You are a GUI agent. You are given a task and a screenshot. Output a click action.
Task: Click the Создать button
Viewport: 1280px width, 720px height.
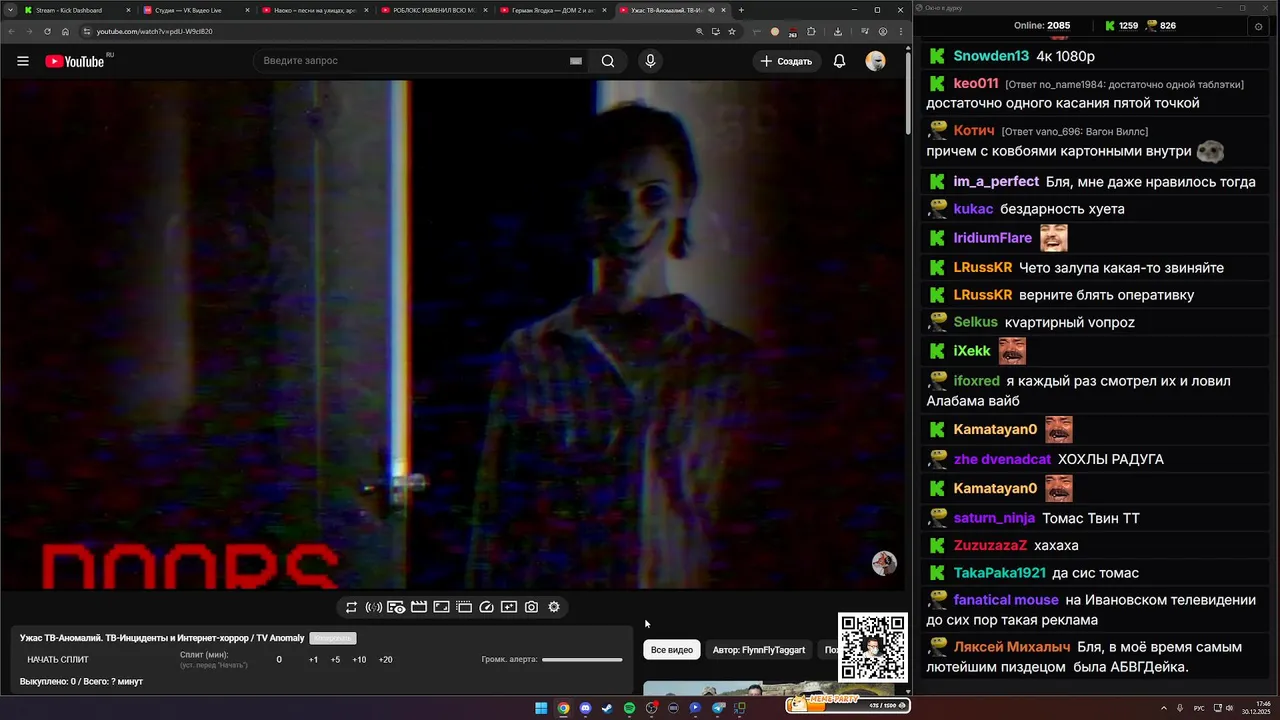(x=786, y=61)
